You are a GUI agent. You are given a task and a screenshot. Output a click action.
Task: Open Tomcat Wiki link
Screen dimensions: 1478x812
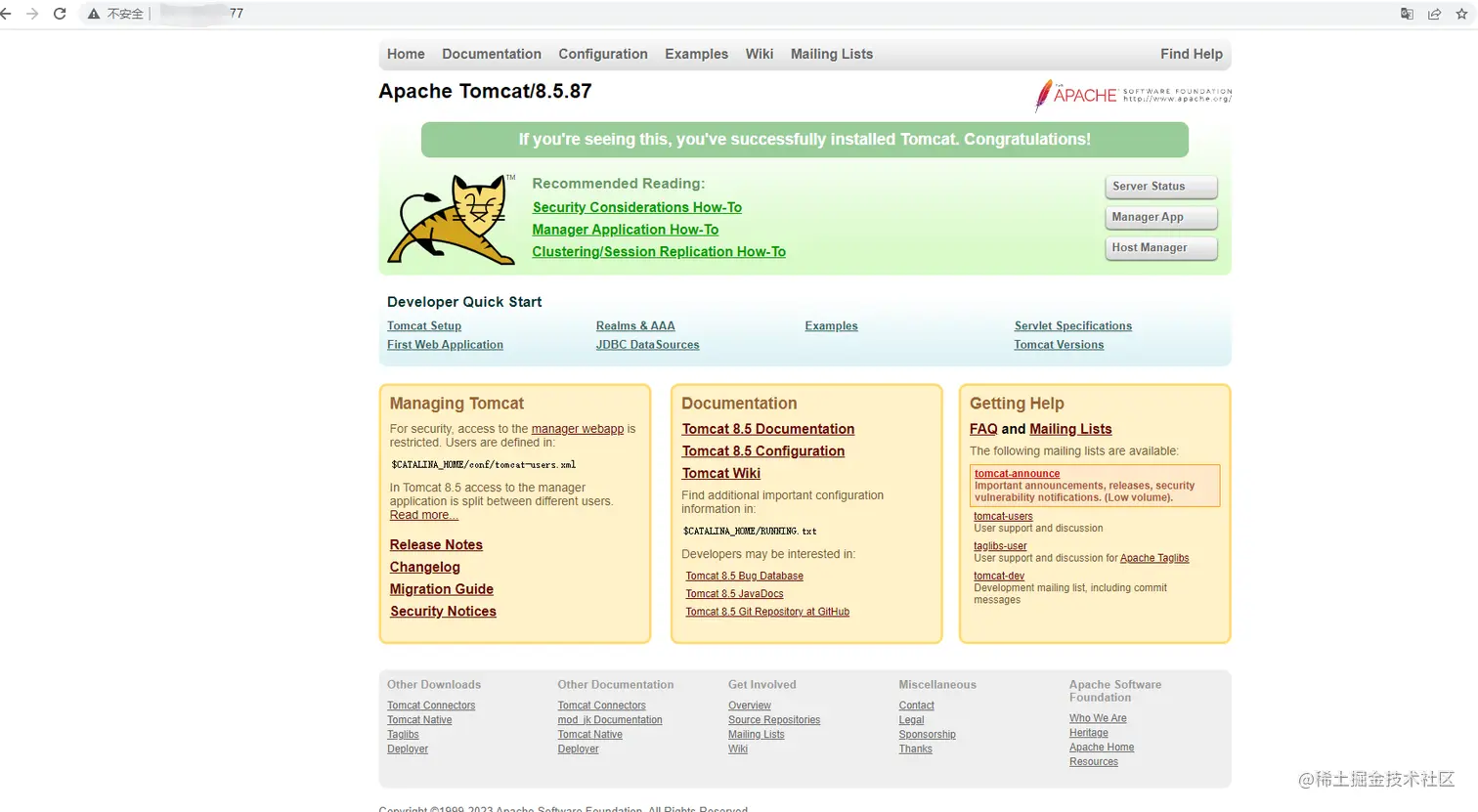point(721,473)
